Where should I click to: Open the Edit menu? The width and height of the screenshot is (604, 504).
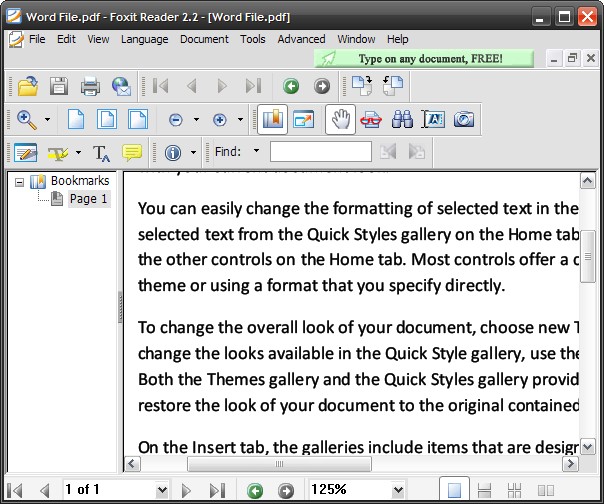pyautogui.click(x=66, y=39)
